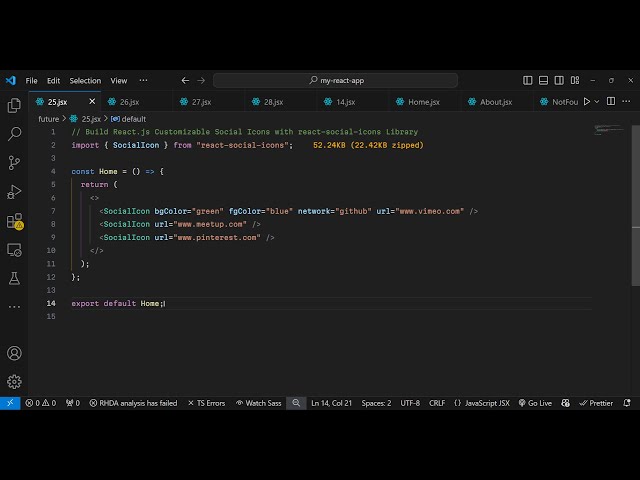Viewport: 640px width, 480px height.
Task: Open the Run and Debug view
Action: coord(14,191)
